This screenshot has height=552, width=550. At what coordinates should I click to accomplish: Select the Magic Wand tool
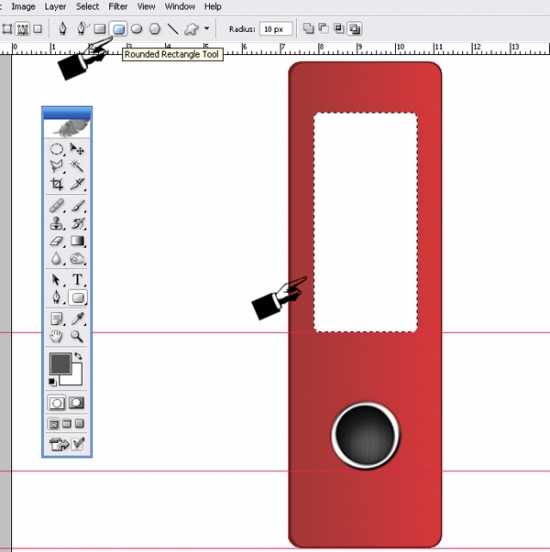77,165
